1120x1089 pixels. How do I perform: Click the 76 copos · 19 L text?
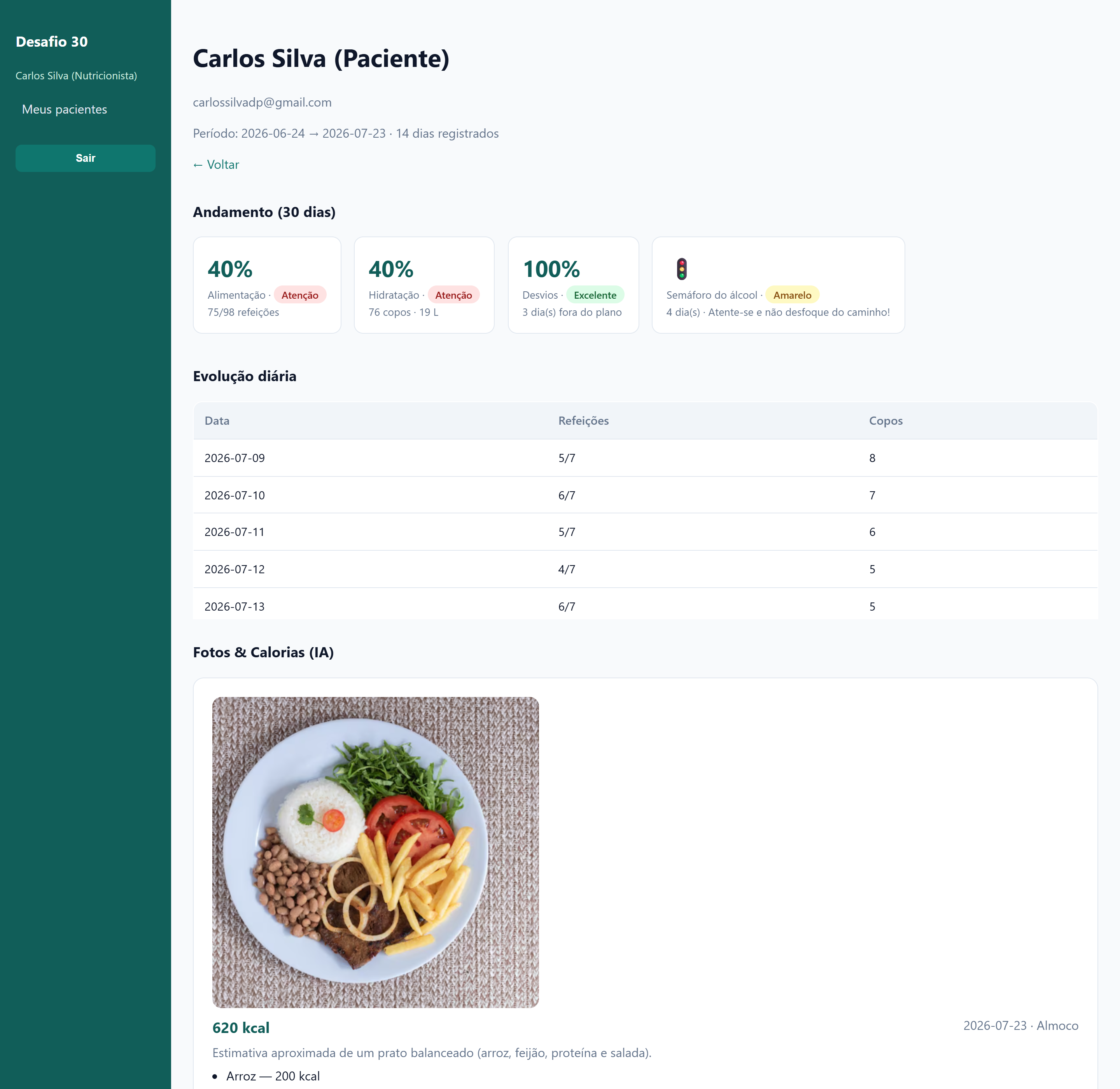pyautogui.click(x=403, y=312)
